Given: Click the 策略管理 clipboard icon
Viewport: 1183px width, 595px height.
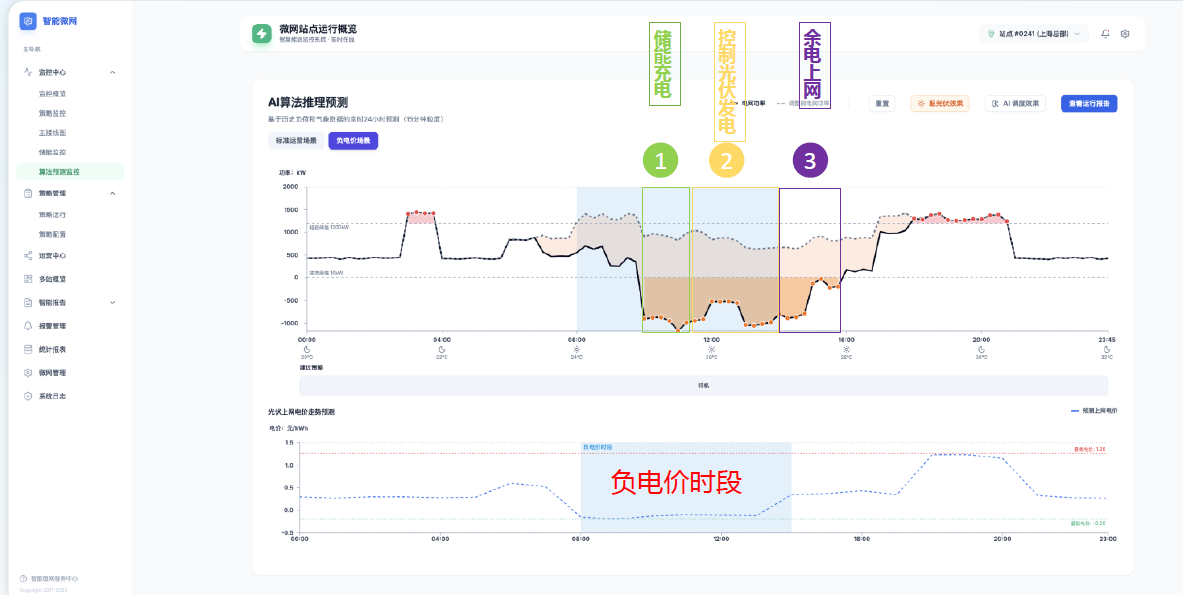Looking at the screenshot, I should [28, 193].
